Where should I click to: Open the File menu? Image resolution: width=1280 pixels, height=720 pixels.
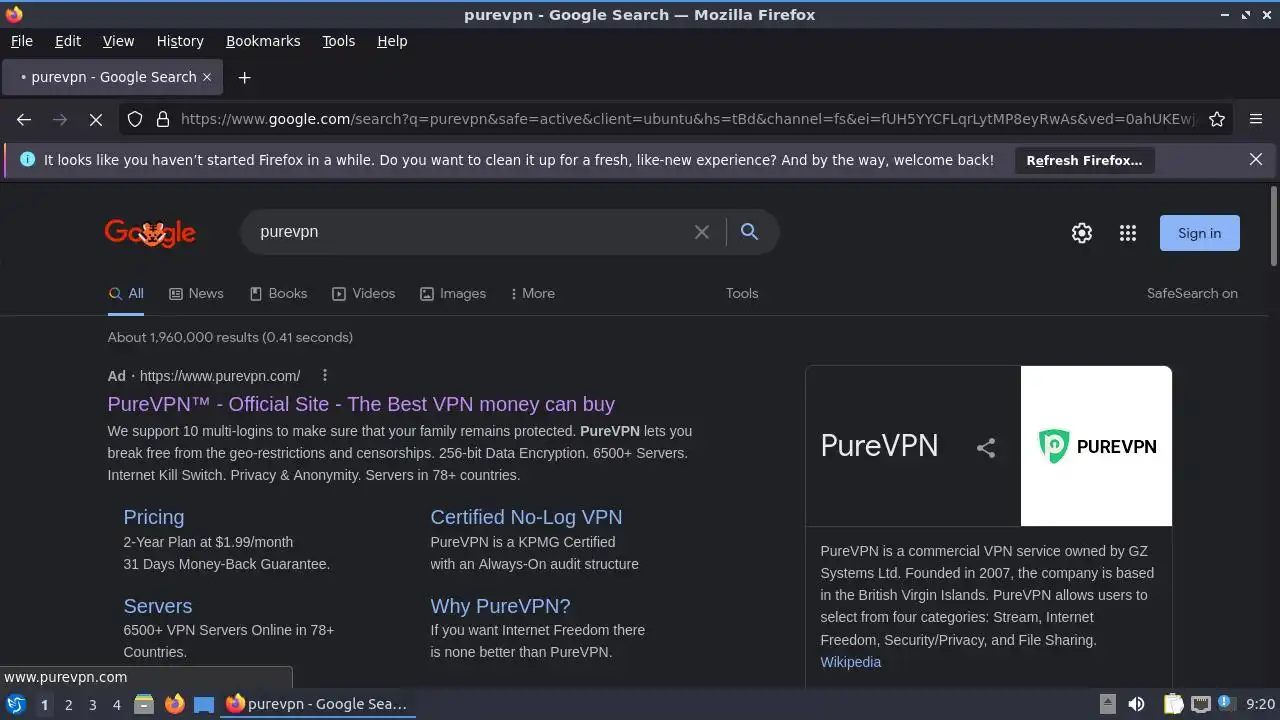[21, 41]
